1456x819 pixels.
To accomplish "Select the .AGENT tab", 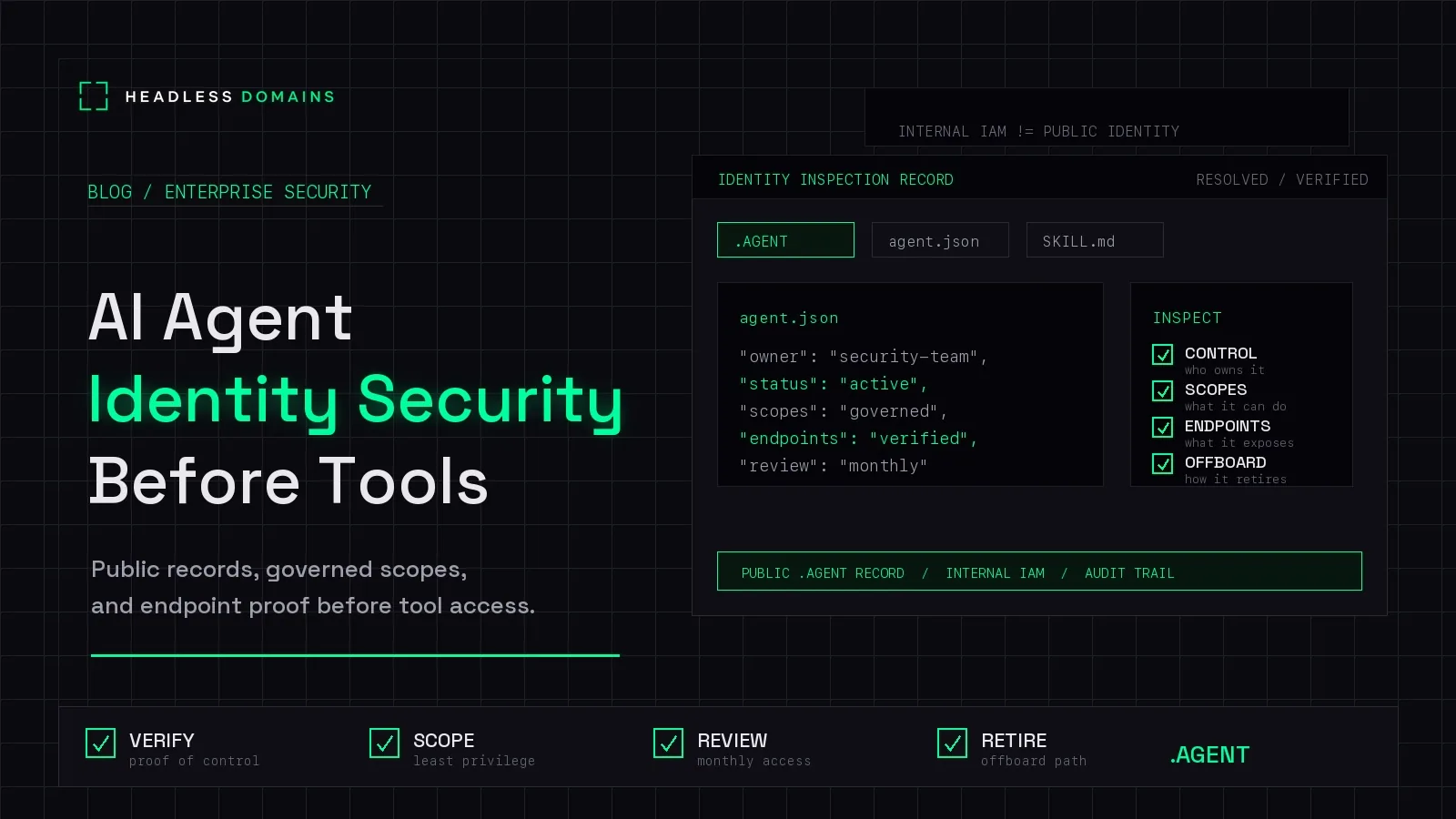I will 785,240.
